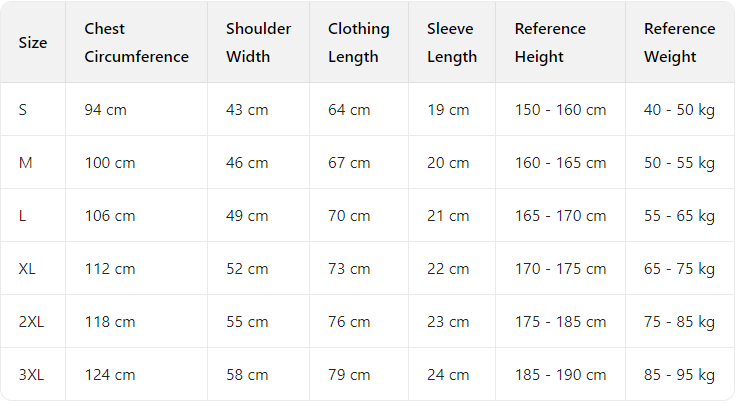The width and height of the screenshot is (736, 403).
Task: Click the Reference Weight column header
Action: point(679,43)
